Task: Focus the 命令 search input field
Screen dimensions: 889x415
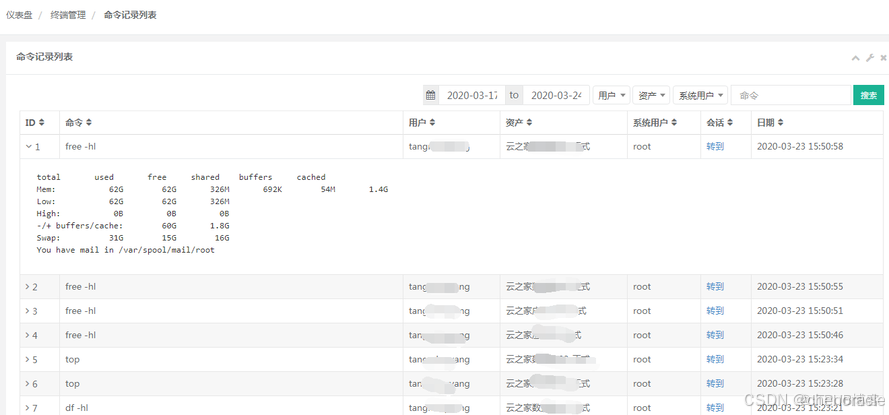Action: (x=791, y=95)
